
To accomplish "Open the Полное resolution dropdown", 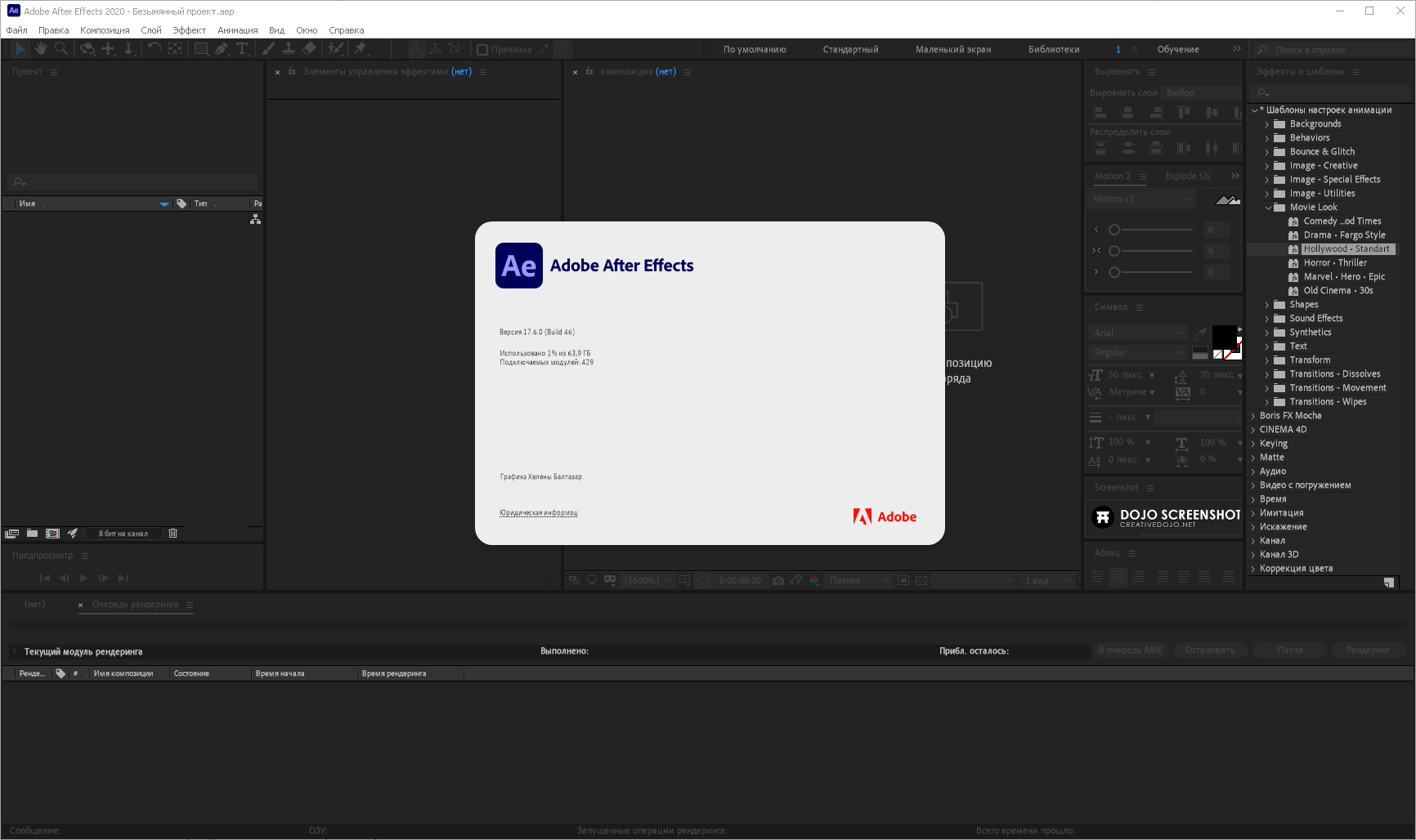I will pos(858,580).
